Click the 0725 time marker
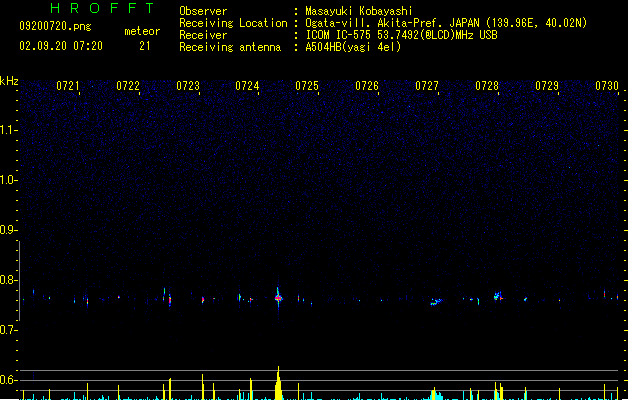Screen dimensions: 629x400 [307, 86]
